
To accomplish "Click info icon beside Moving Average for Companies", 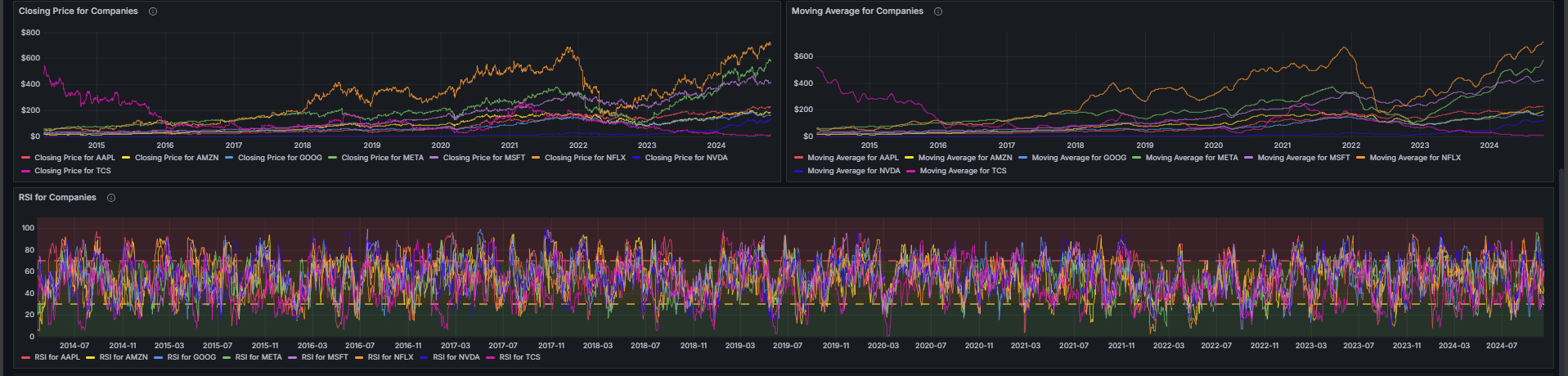I will tap(938, 11).
